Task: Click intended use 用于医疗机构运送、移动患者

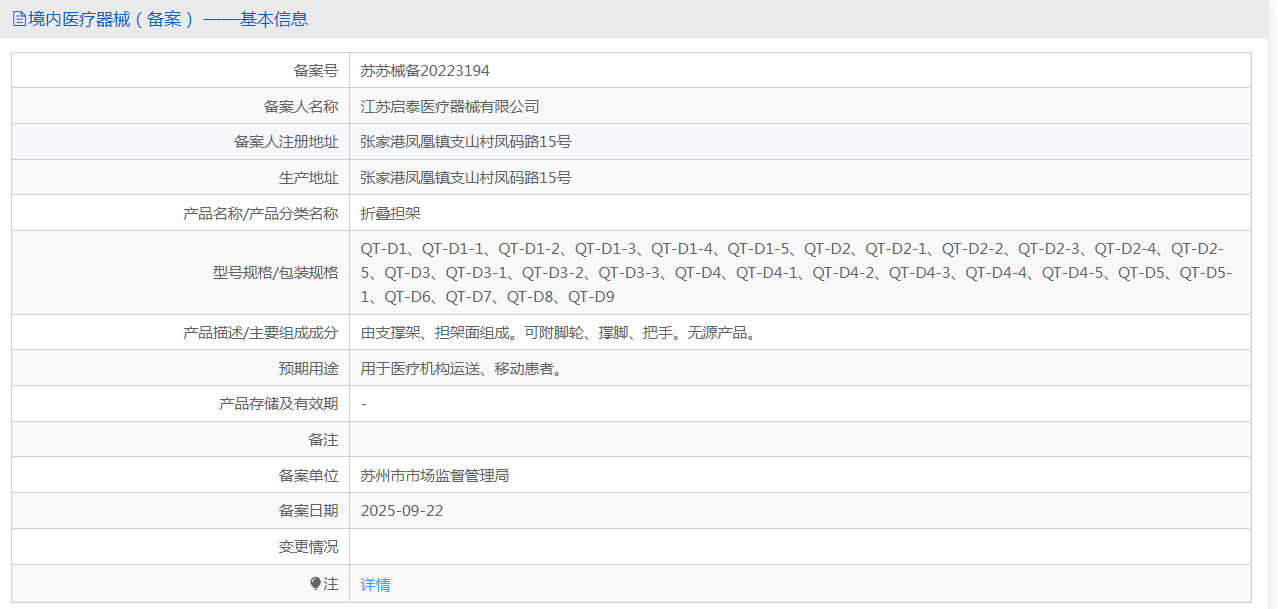Action: click(463, 369)
